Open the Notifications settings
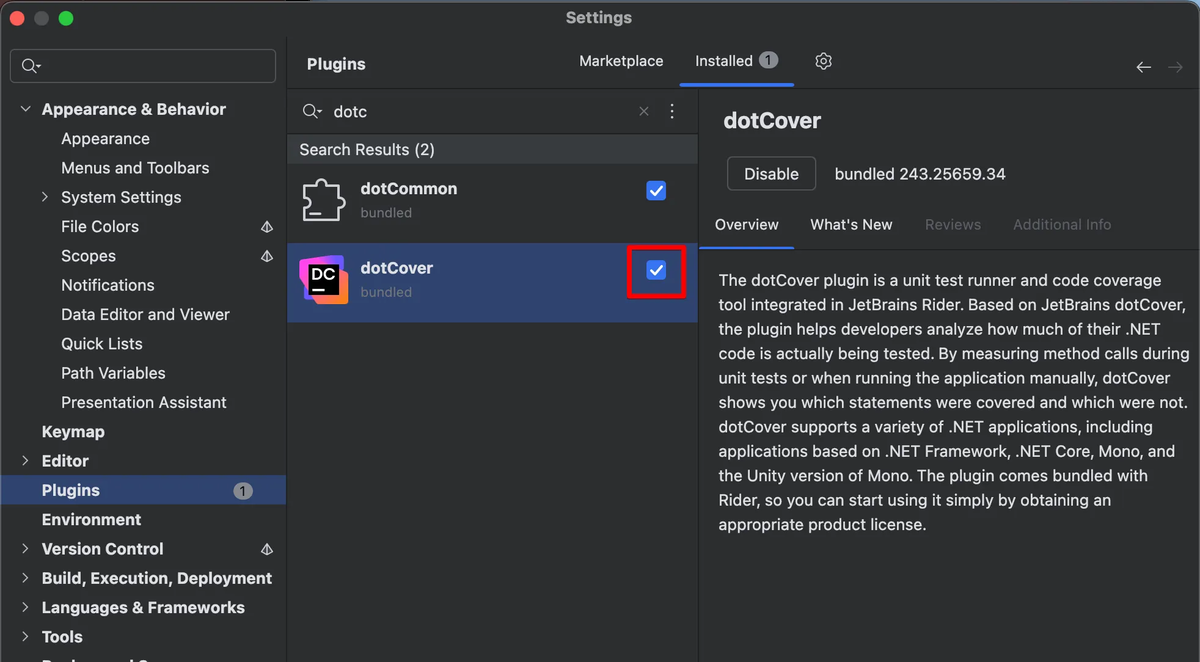The height and width of the screenshot is (662, 1200). click(108, 285)
